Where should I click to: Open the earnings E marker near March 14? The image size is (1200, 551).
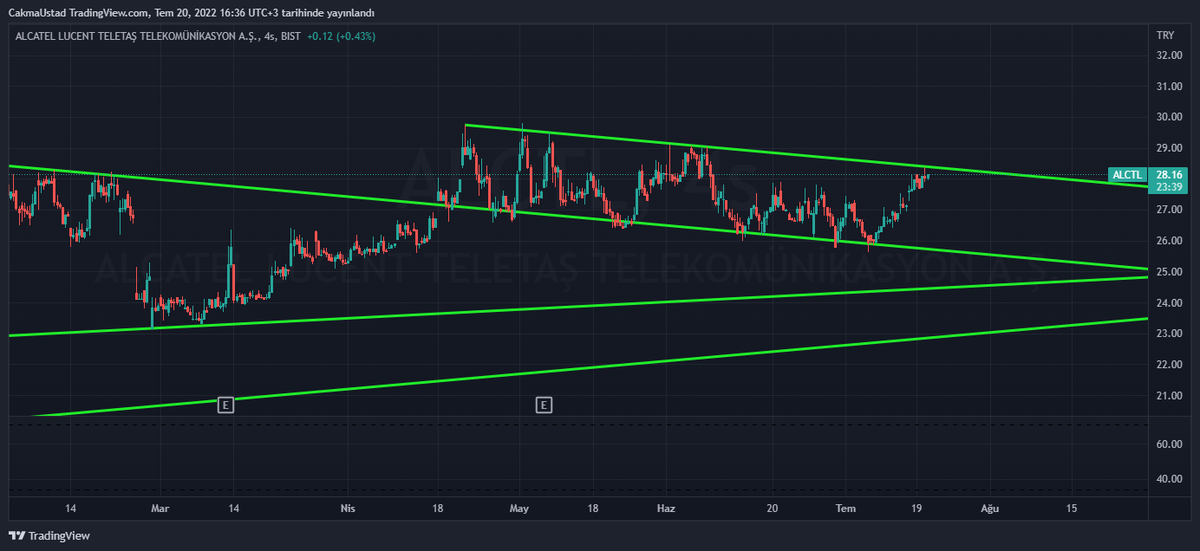pyautogui.click(x=225, y=405)
